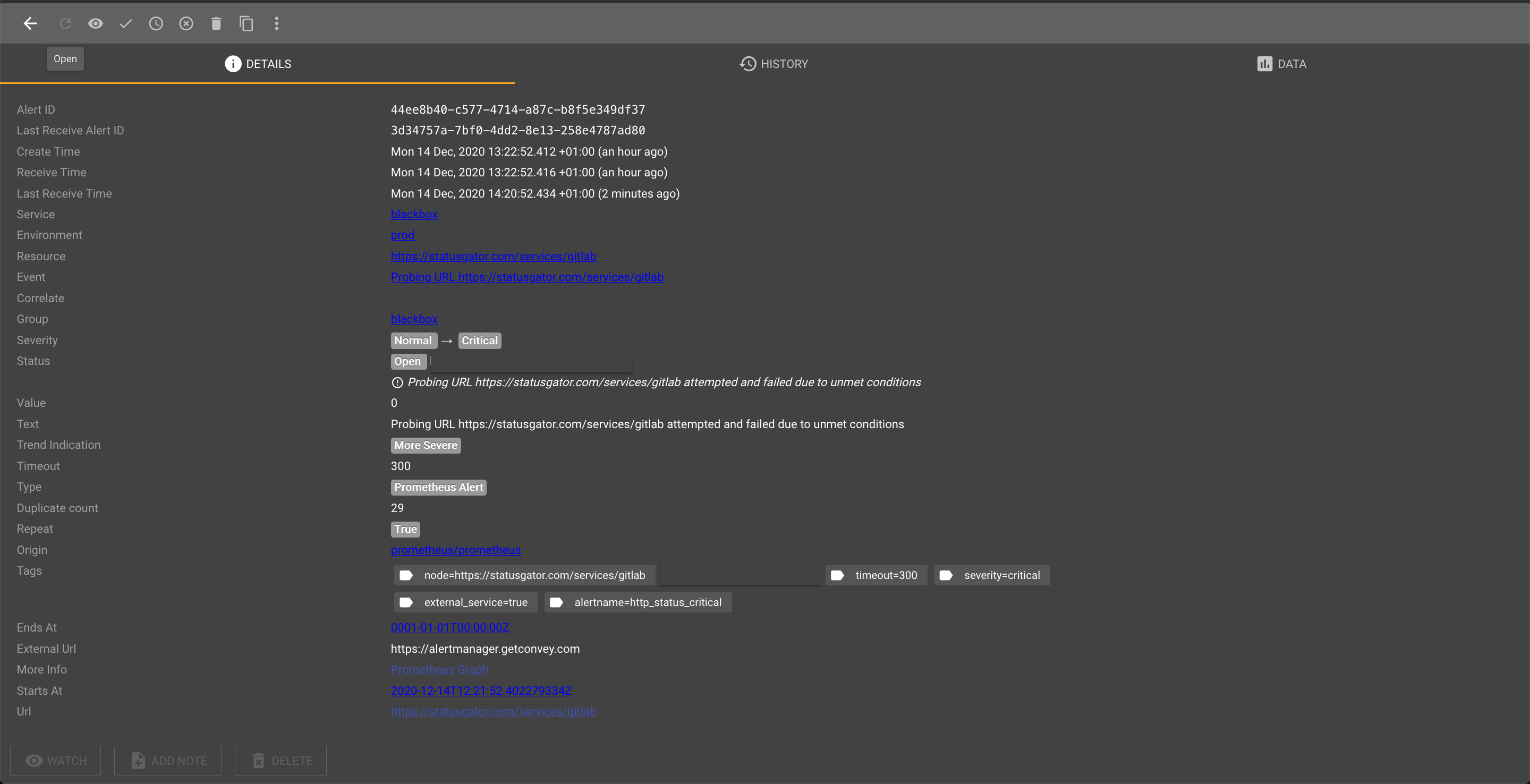Acknowledge alert with the checkmark icon

click(126, 23)
